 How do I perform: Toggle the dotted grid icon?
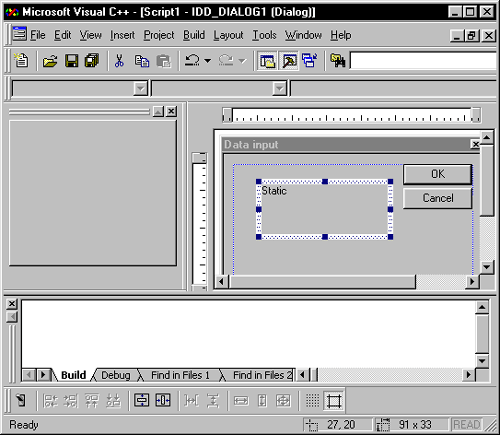[x=312, y=400]
